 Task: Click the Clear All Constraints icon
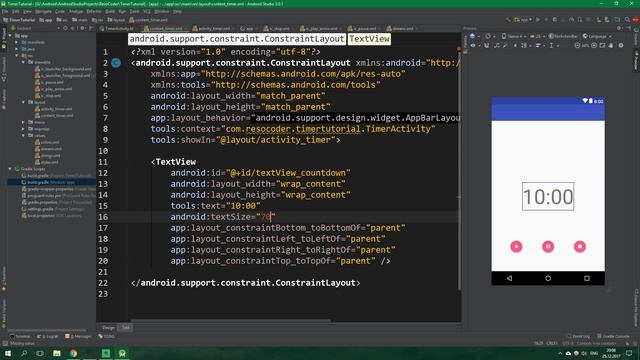click(x=496, y=46)
